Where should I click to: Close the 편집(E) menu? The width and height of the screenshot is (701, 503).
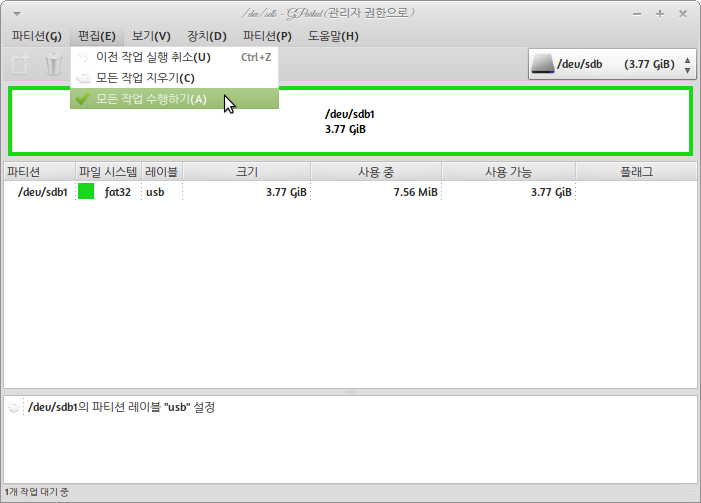pos(97,36)
